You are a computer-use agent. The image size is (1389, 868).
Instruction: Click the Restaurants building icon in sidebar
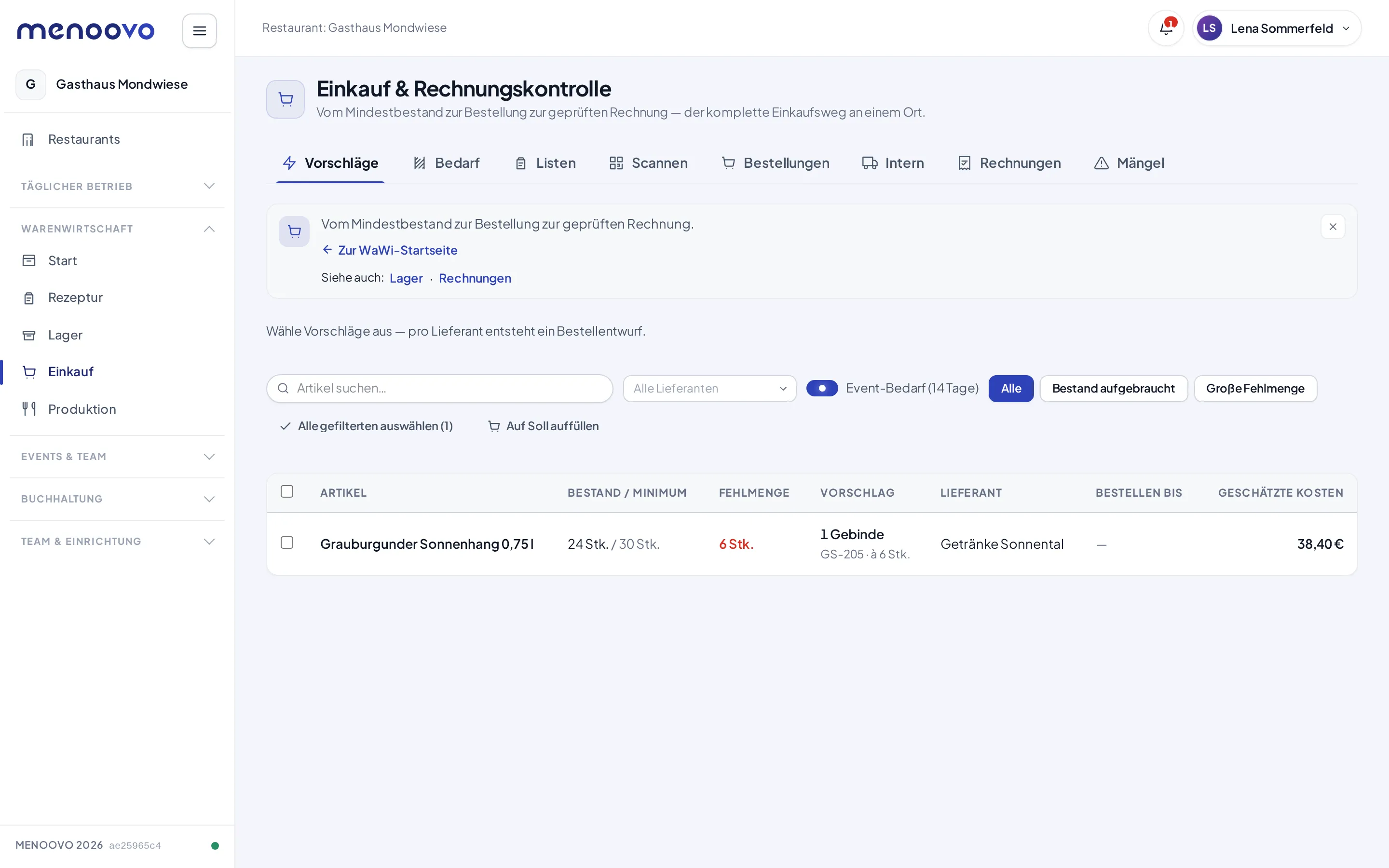click(28, 139)
